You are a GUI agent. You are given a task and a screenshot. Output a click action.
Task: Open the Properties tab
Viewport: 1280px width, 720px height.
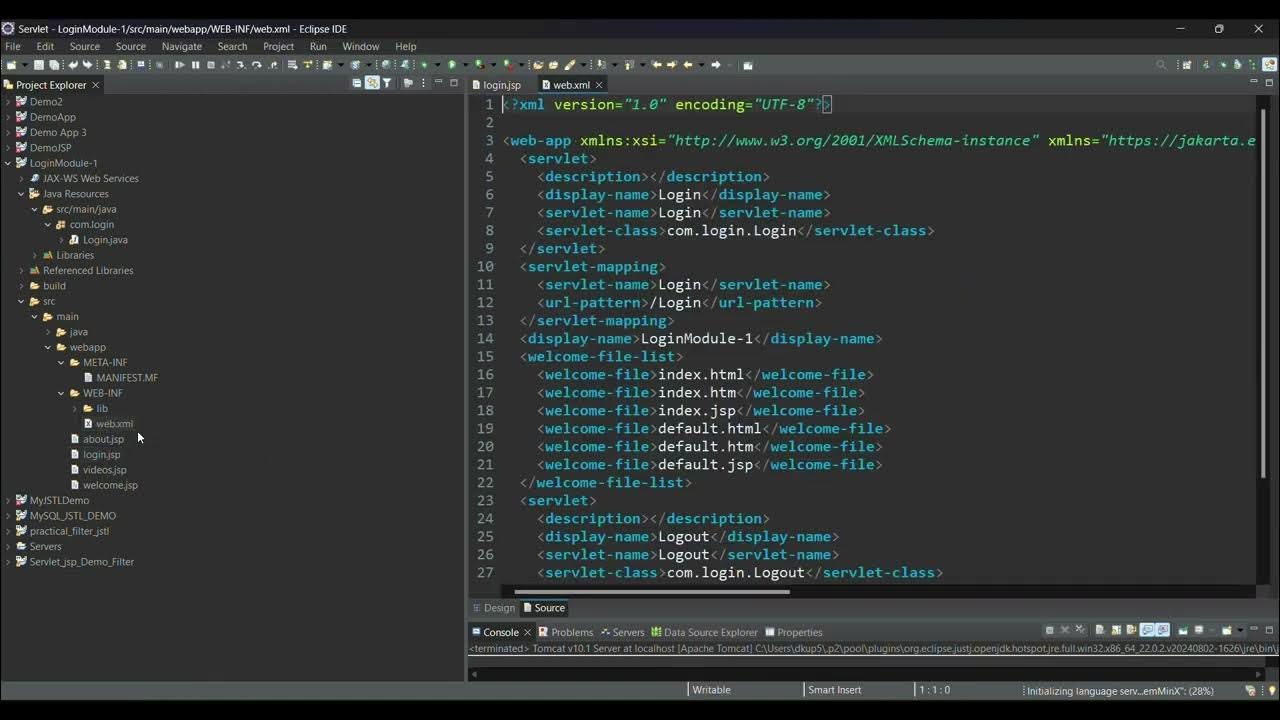coord(794,632)
